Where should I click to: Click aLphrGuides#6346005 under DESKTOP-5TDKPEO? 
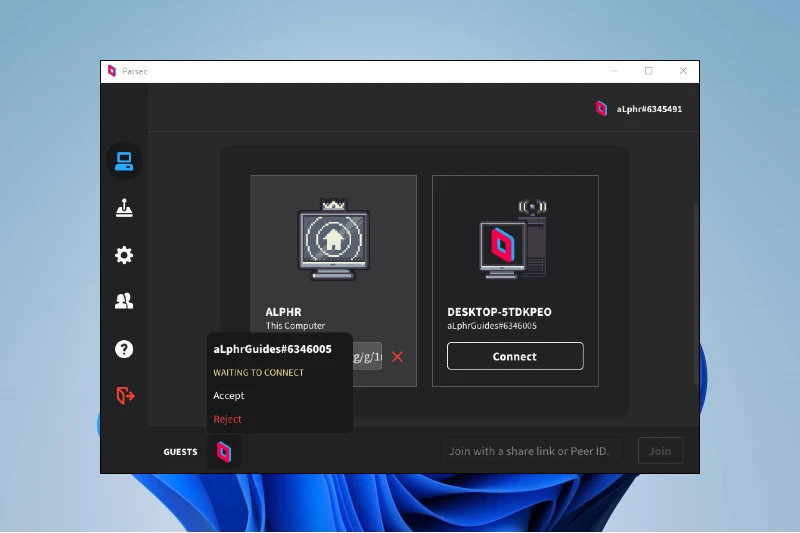click(492, 326)
